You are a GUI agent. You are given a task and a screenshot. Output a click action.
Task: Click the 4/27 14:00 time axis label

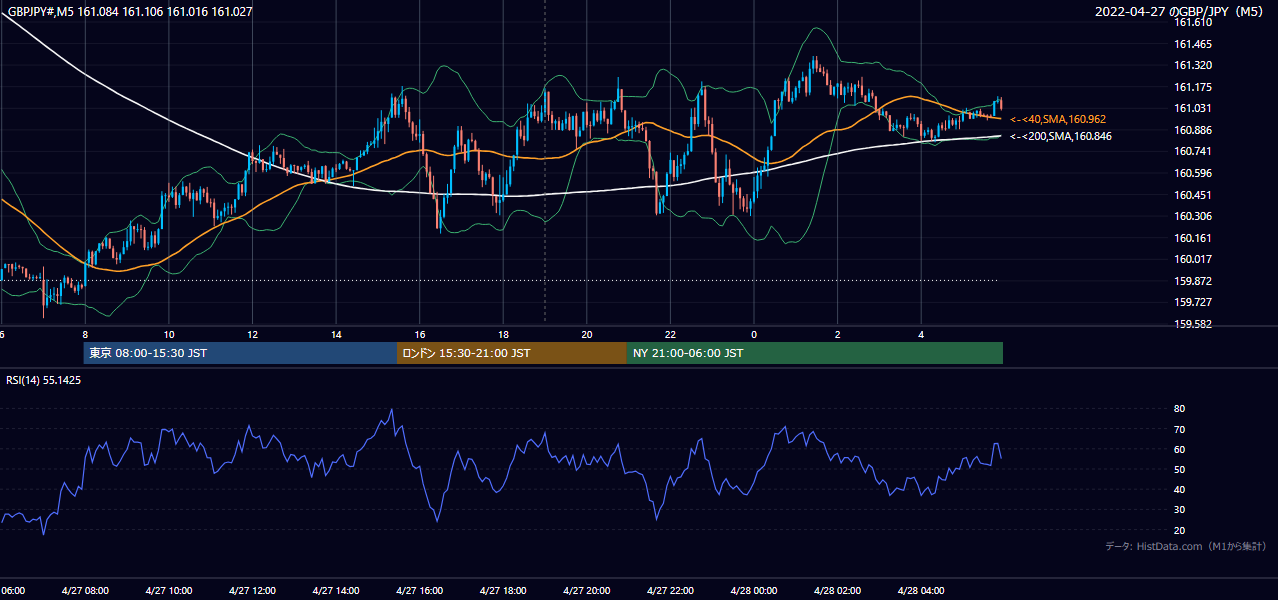coord(336,591)
